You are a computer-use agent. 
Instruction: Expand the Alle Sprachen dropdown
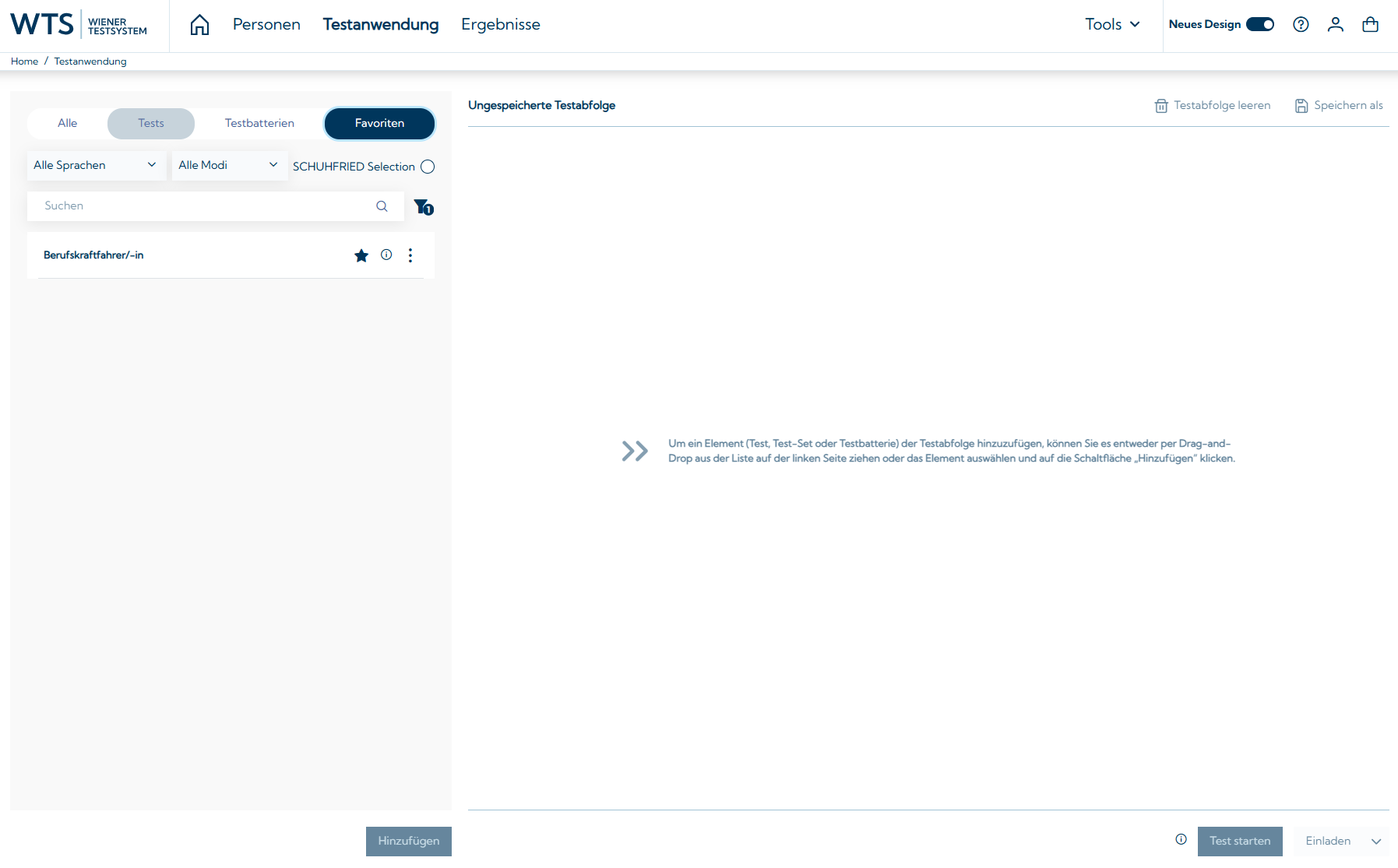[96, 165]
